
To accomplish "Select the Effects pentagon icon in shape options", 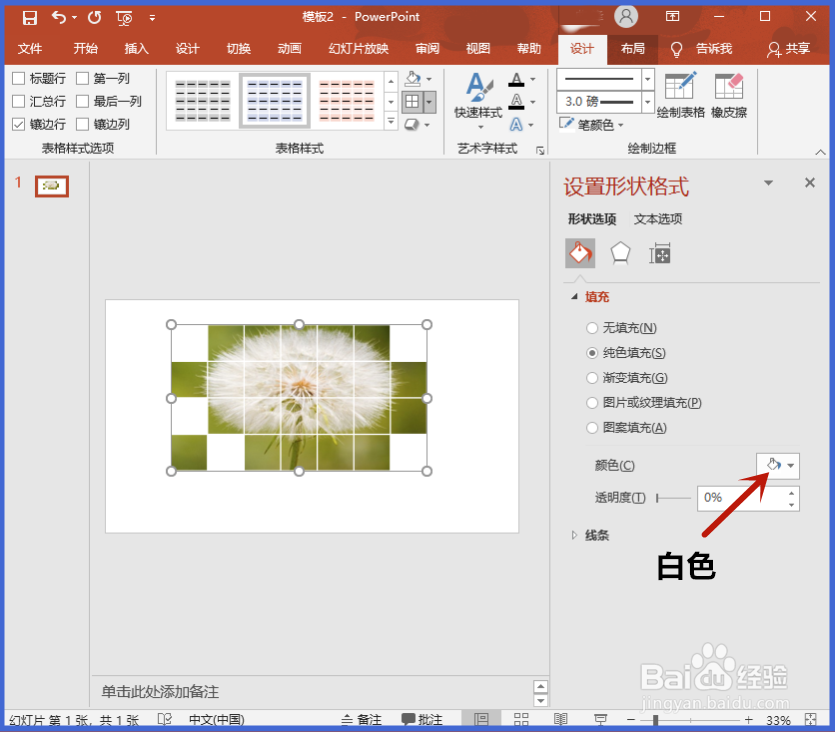I will click(621, 253).
